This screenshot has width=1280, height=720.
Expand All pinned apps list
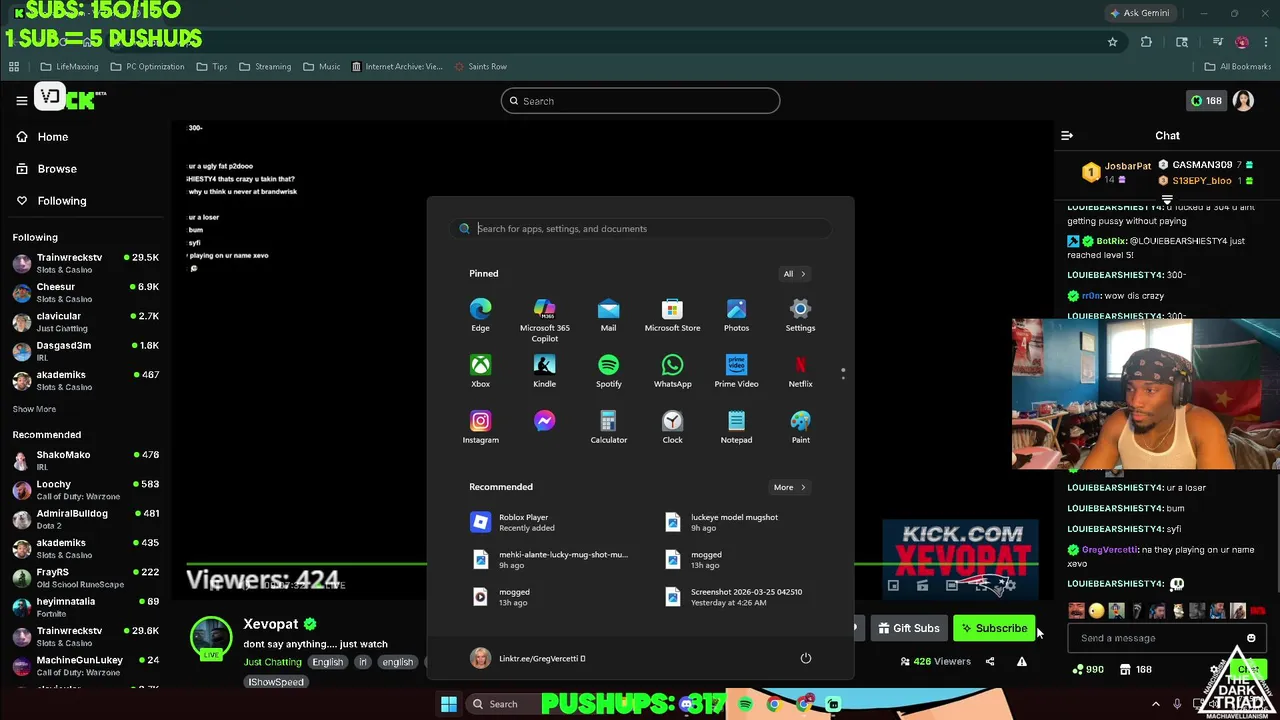pyautogui.click(x=794, y=274)
